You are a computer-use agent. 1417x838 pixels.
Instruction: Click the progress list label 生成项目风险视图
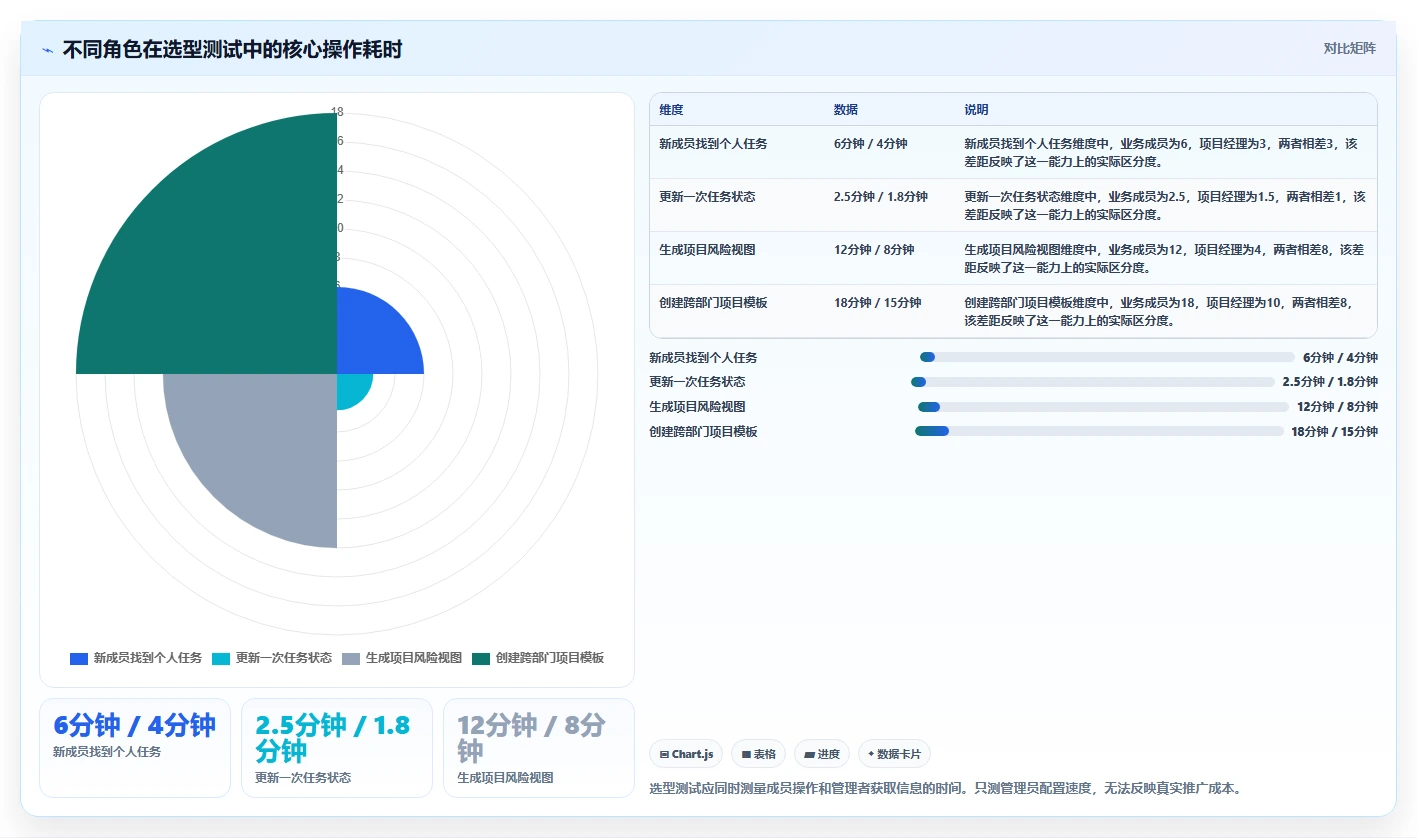pyautogui.click(x=697, y=407)
